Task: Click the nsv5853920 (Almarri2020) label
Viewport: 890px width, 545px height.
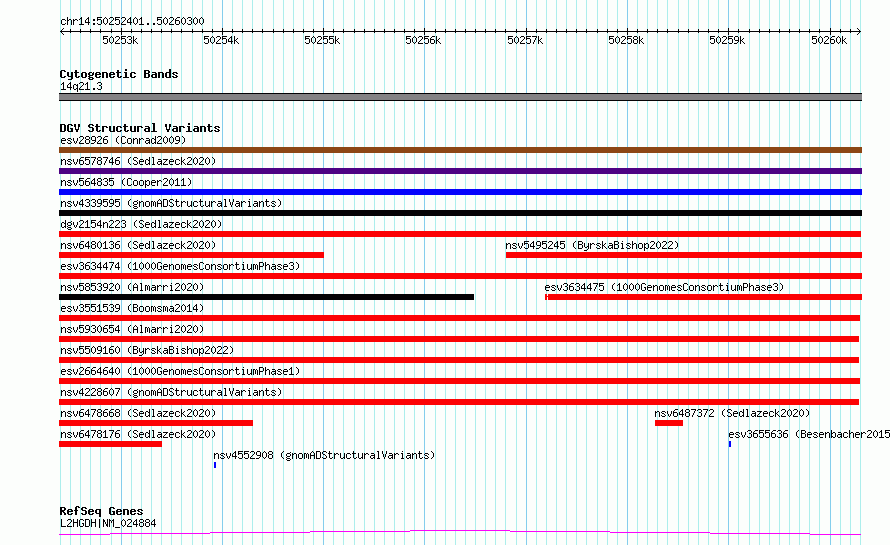Action: coord(132,287)
